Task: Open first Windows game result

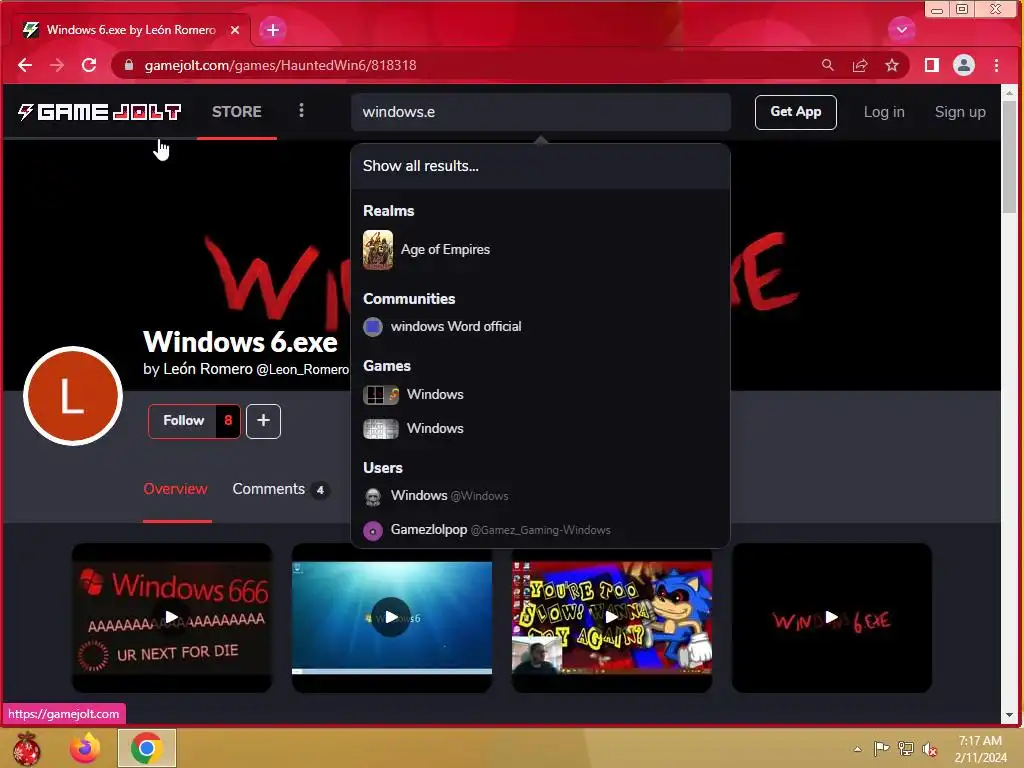Action: pos(541,394)
